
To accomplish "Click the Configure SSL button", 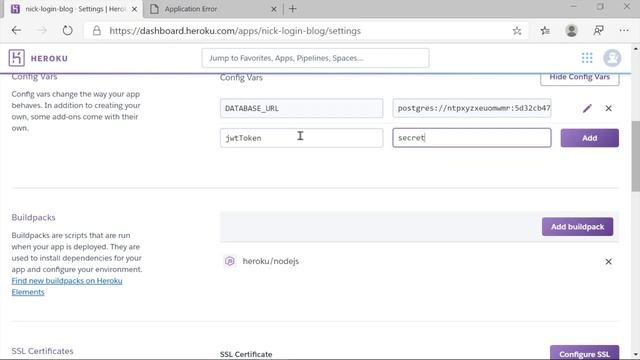I will 584,353.
